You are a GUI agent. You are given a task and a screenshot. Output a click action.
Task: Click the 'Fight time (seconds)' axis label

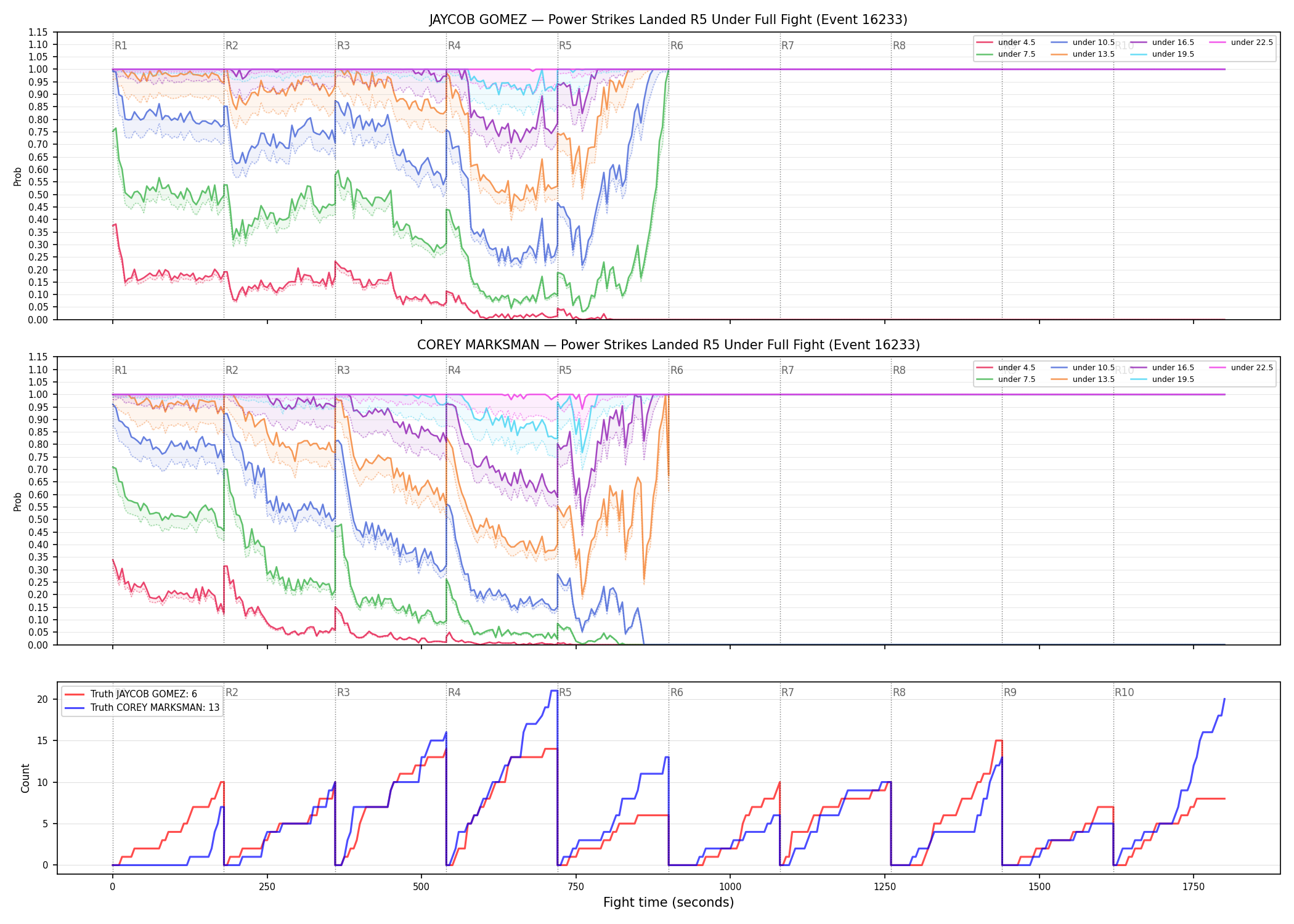tap(669, 902)
